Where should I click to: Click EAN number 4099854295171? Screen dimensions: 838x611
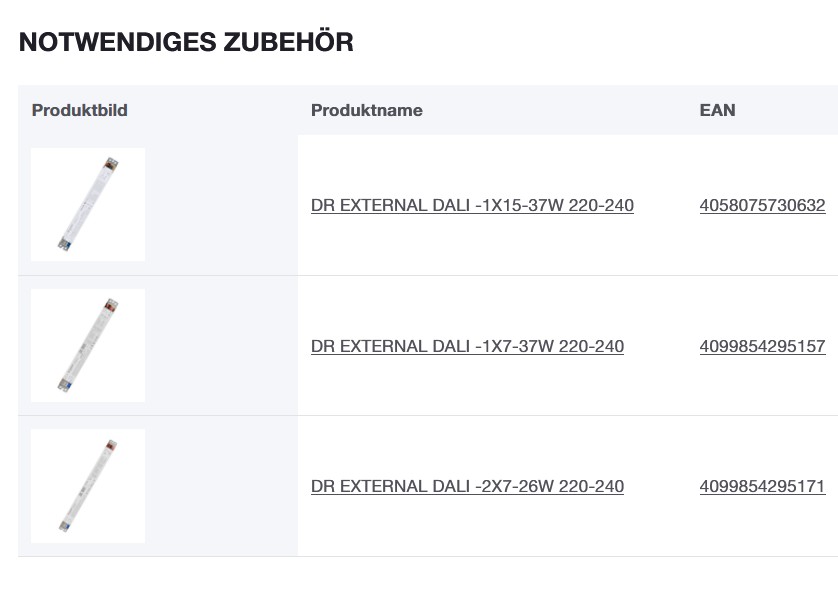click(762, 486)
